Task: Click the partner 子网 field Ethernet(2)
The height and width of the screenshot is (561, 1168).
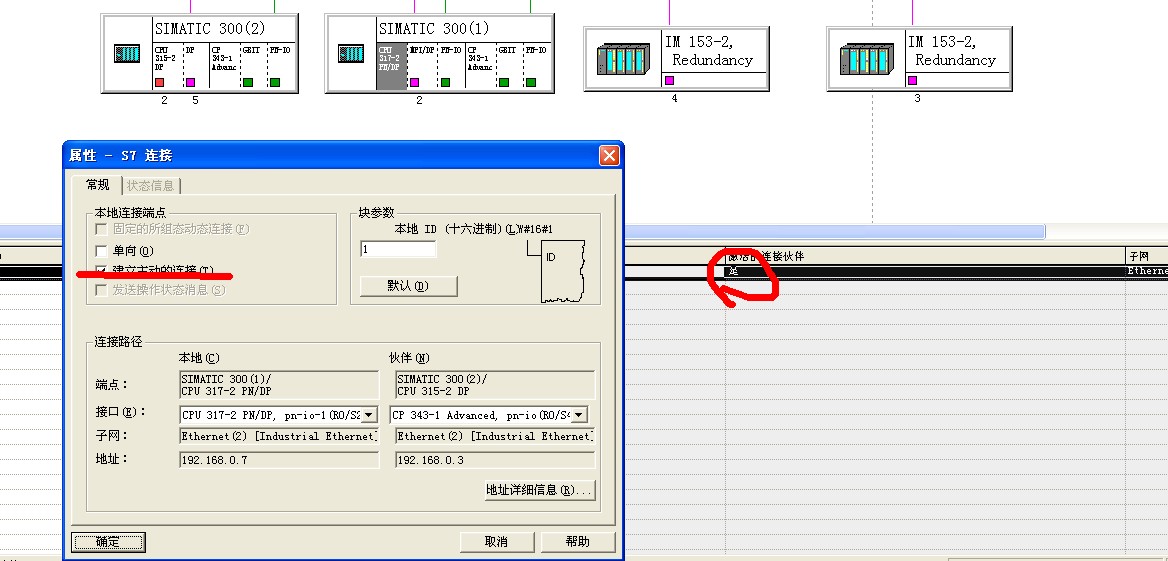Action: (495, 436)
